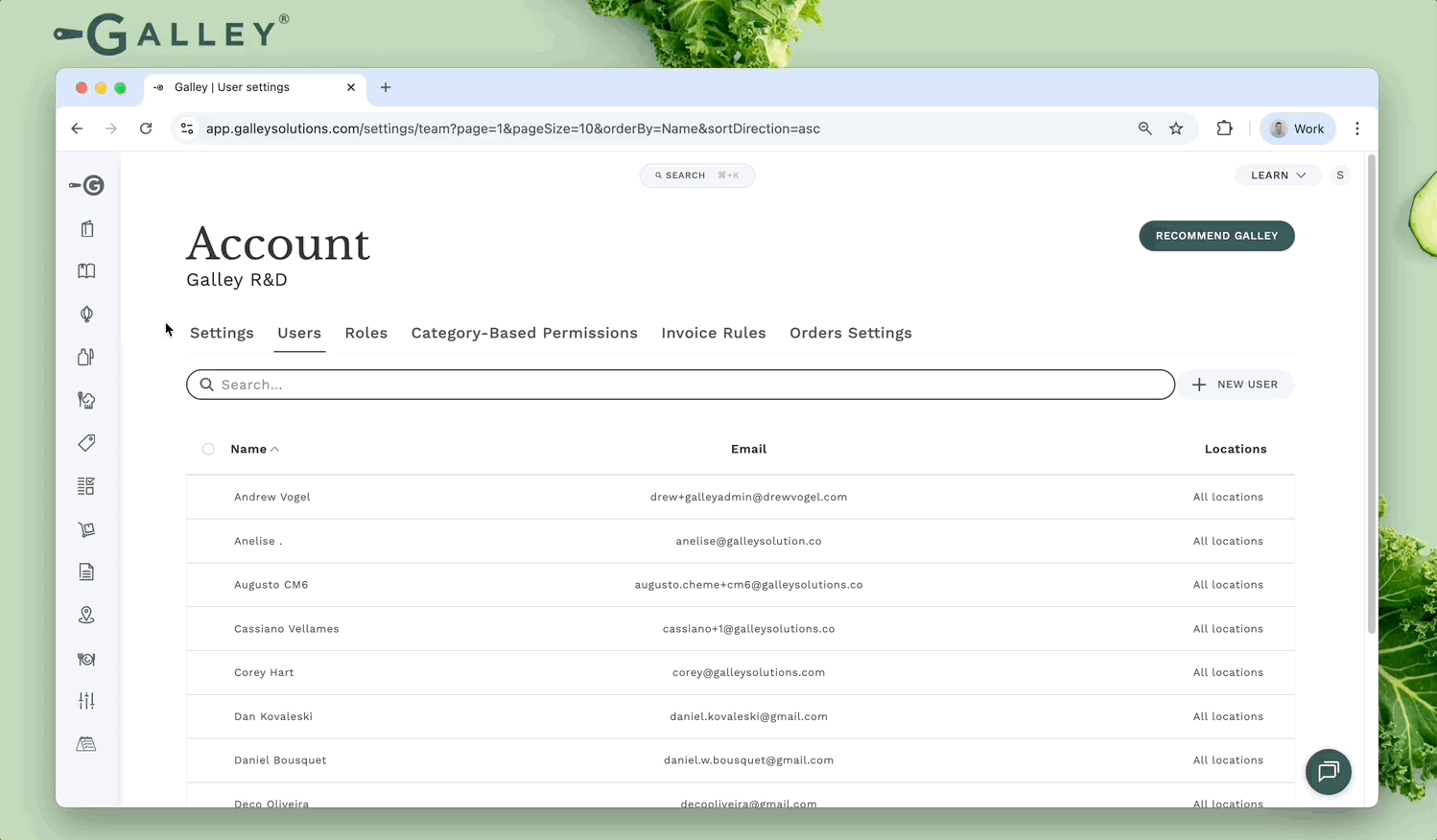Open the document page sidebar icon
The image size is (1437, 840).
pyautogui.click(x=86, y=572)
